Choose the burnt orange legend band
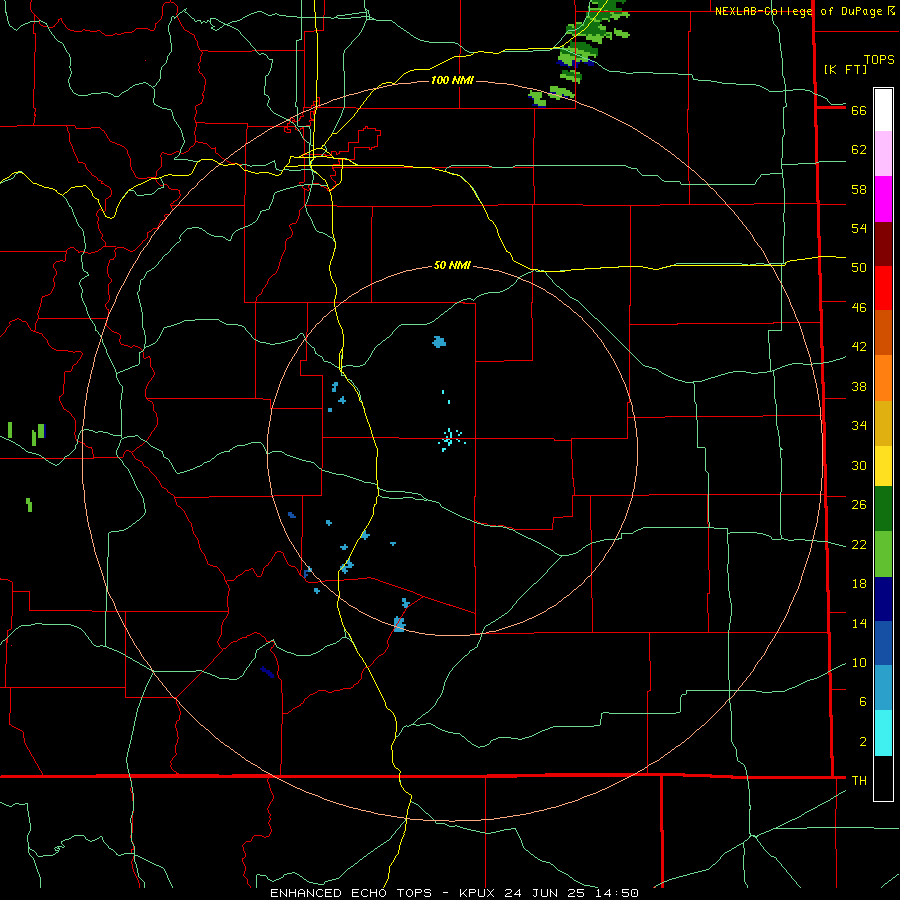Screen dimensions: 900x900 (x=883, y=332)
